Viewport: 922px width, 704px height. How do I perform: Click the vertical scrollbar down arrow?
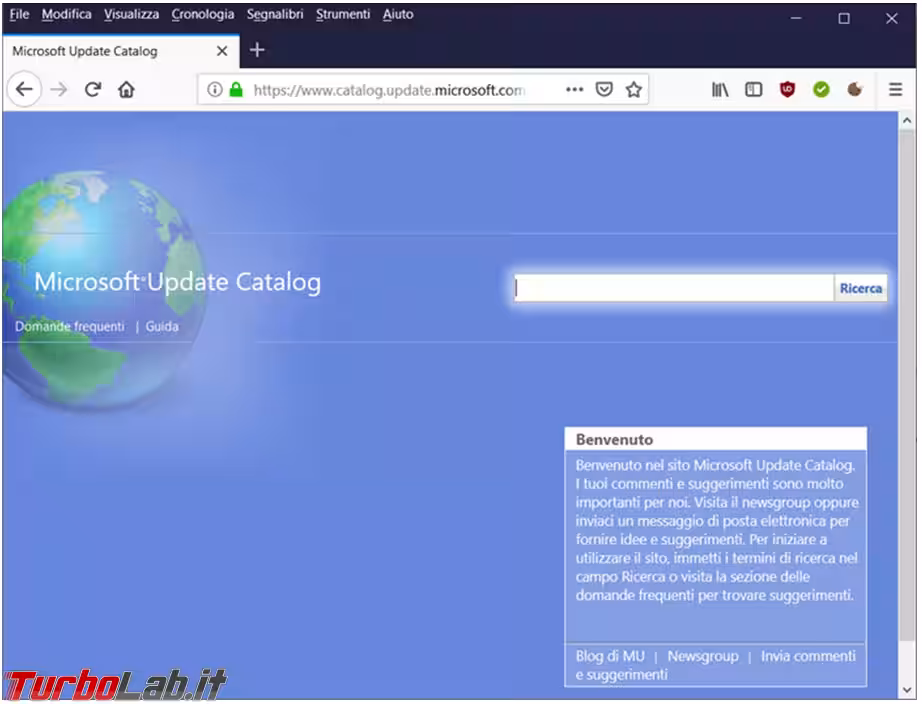coord(907,690)
